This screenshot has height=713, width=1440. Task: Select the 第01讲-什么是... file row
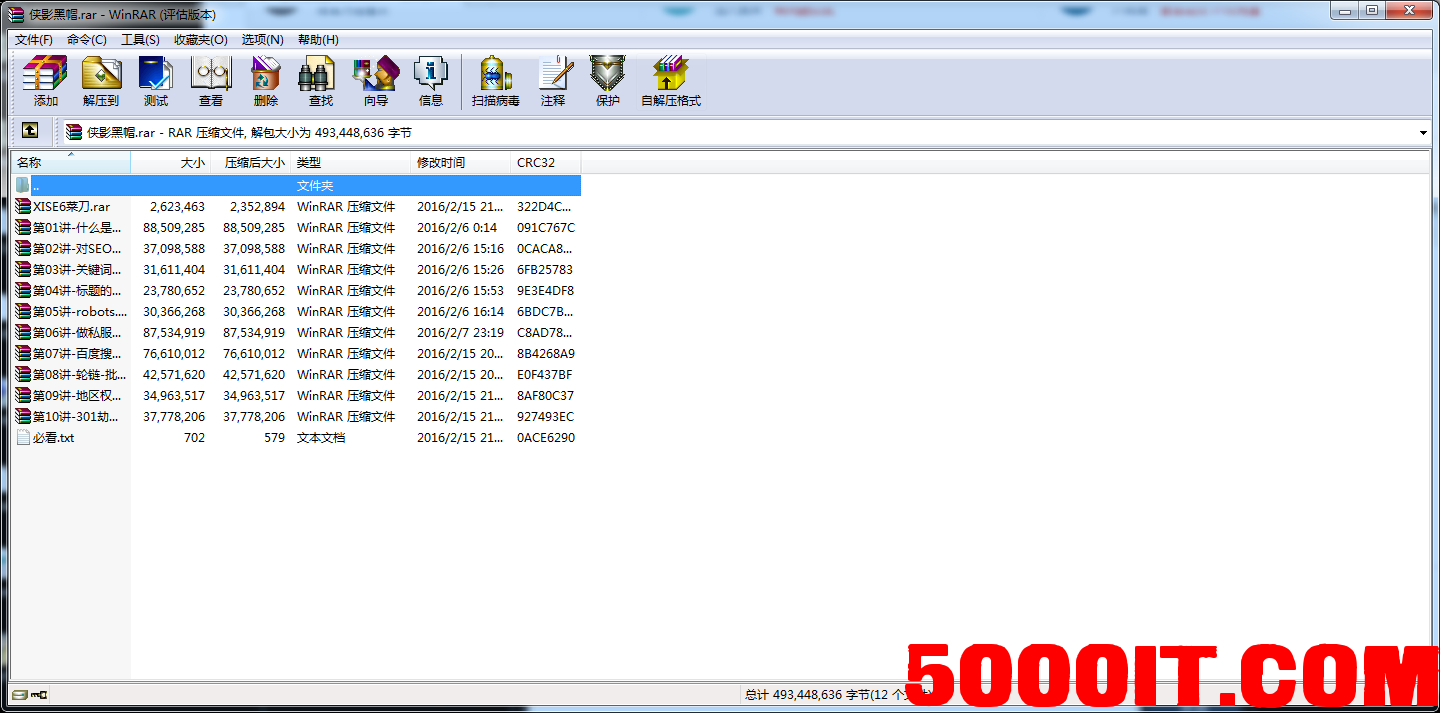click(x=297, y=228)
